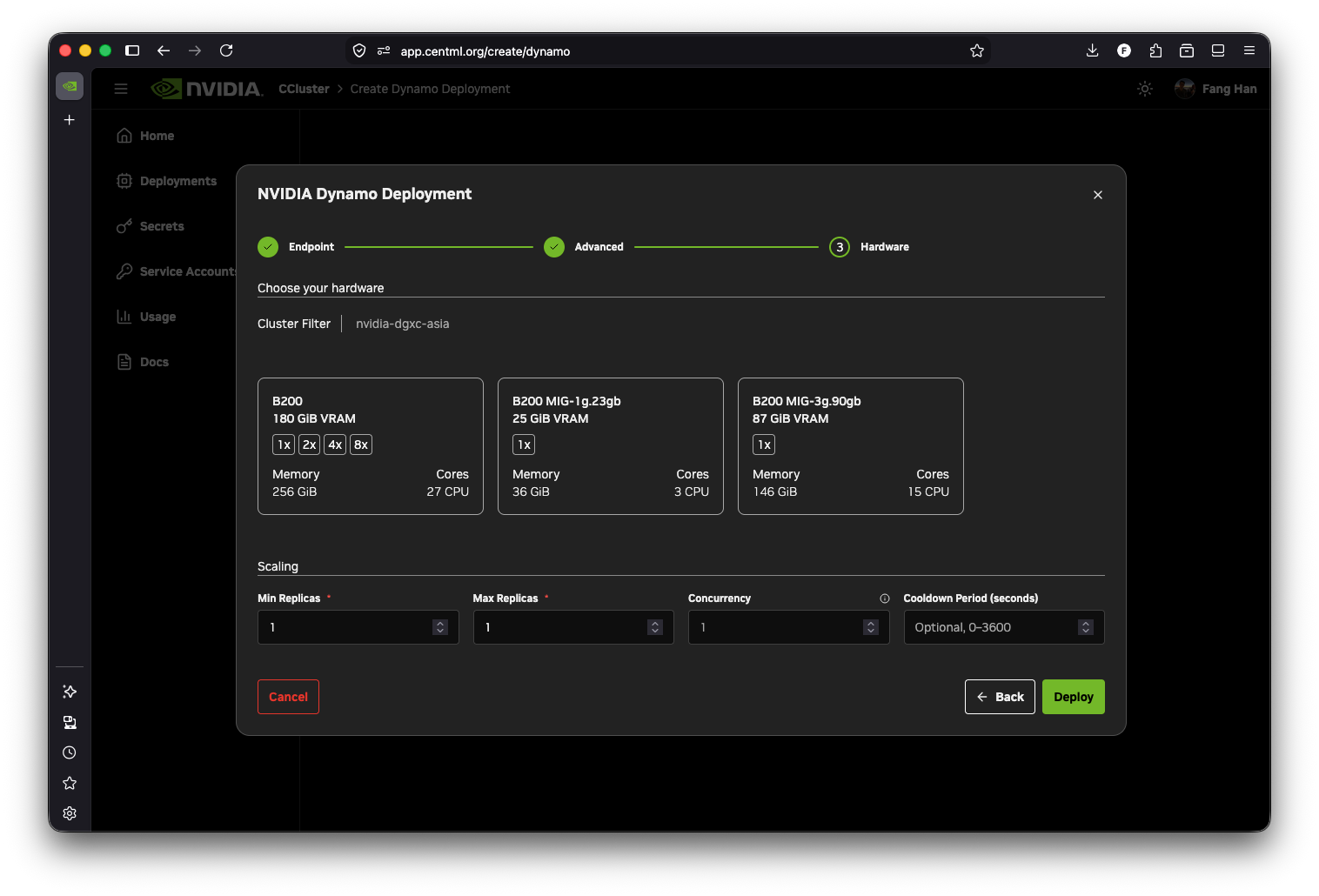Bookmark this page with the star icon

(977, 50)
